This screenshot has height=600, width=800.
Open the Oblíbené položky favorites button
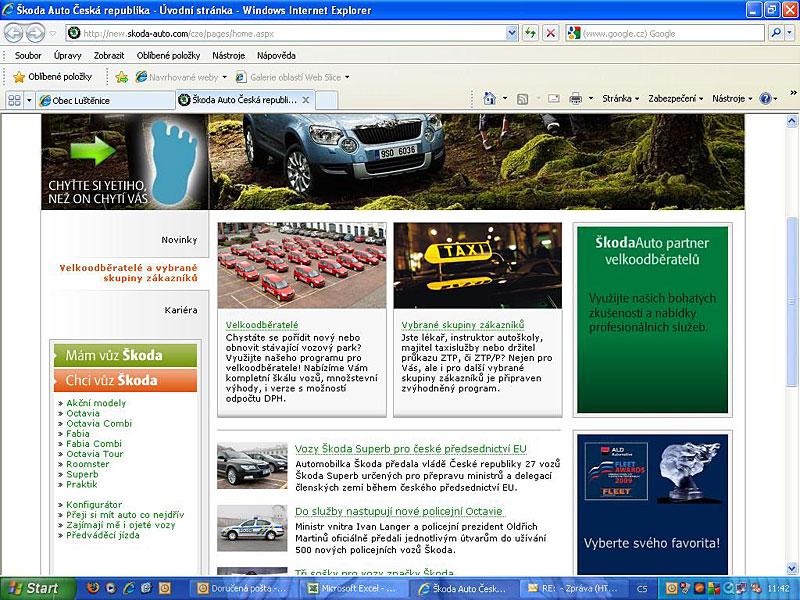pos(53,77)
